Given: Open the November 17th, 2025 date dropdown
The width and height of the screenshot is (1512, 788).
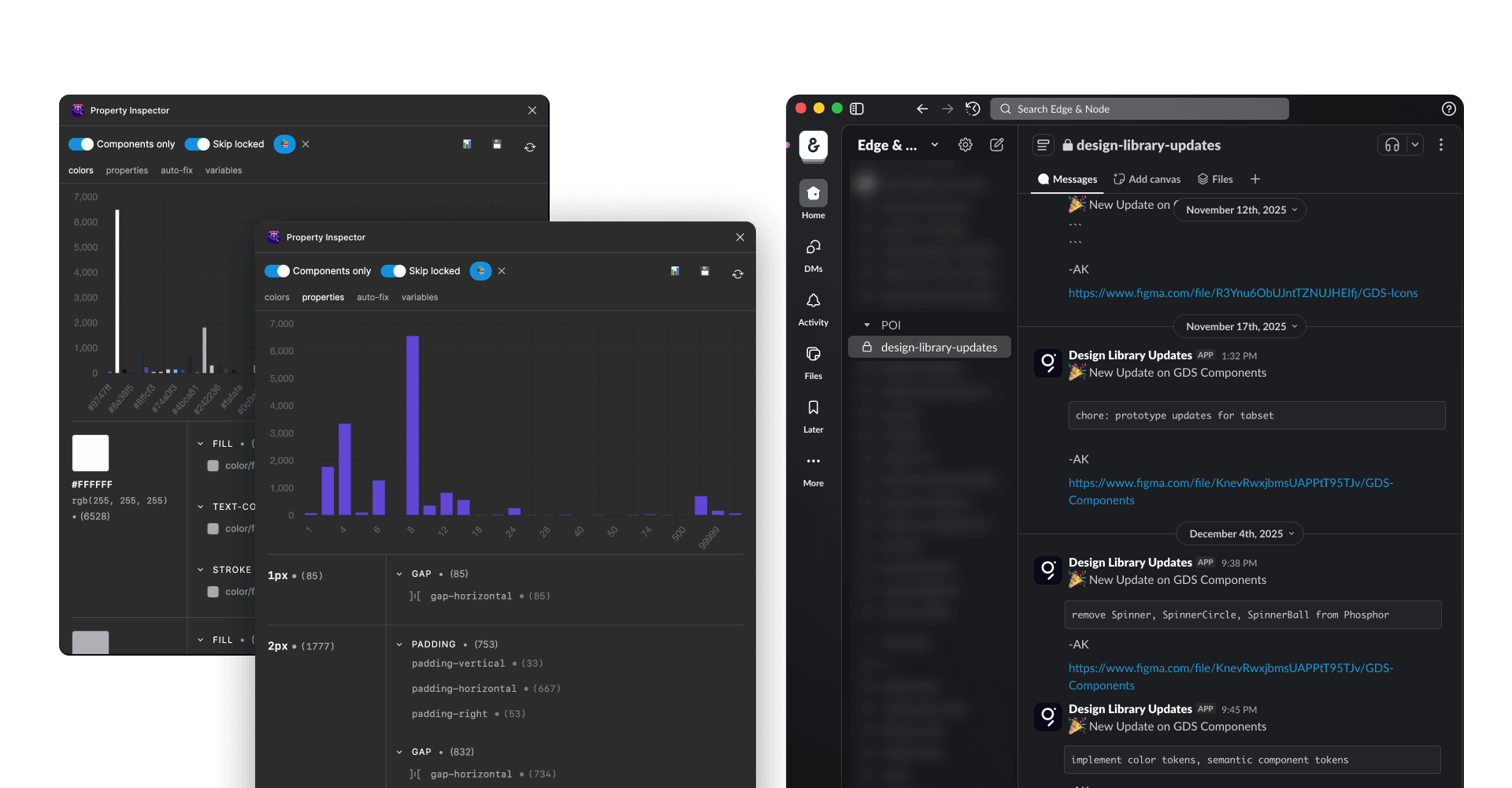Looking at the screenshot, I should [x=1240, y=326].
